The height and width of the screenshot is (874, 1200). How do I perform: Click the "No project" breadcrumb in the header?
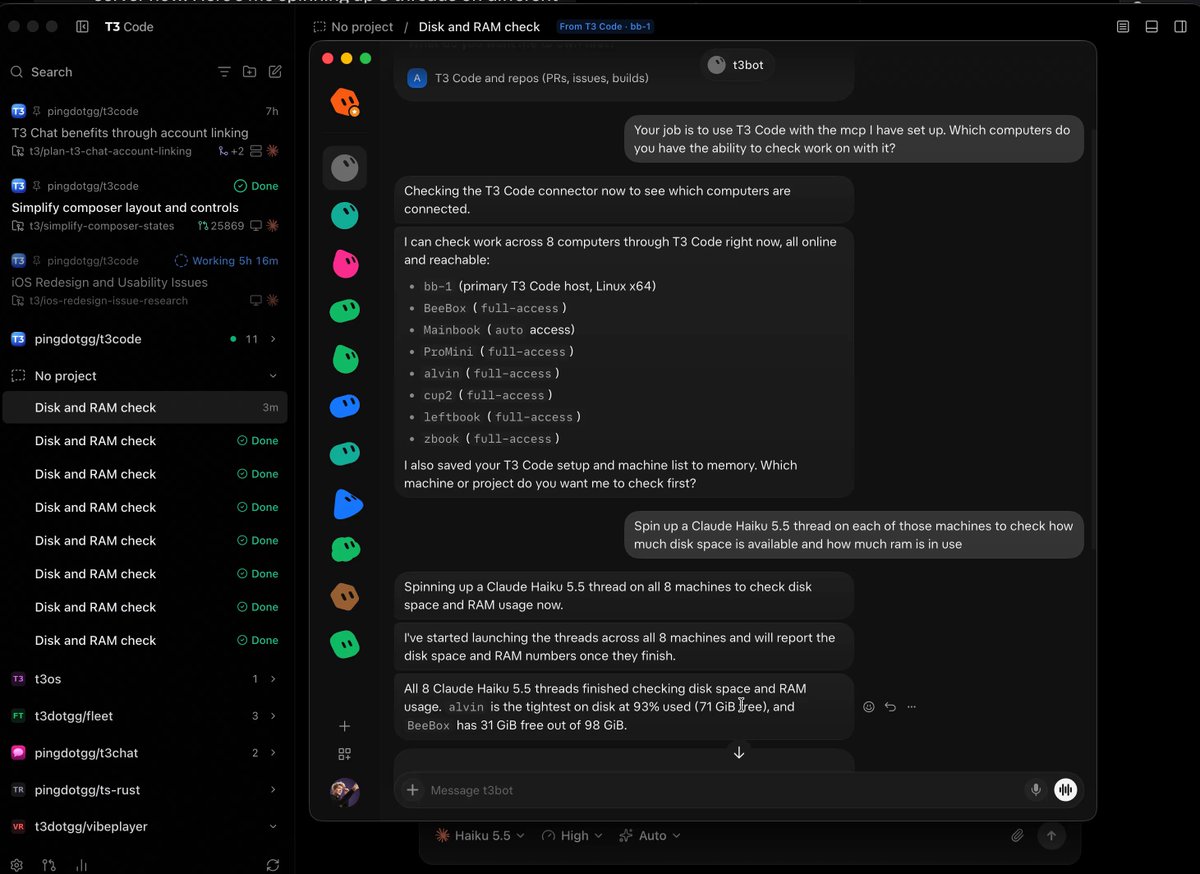353,27
